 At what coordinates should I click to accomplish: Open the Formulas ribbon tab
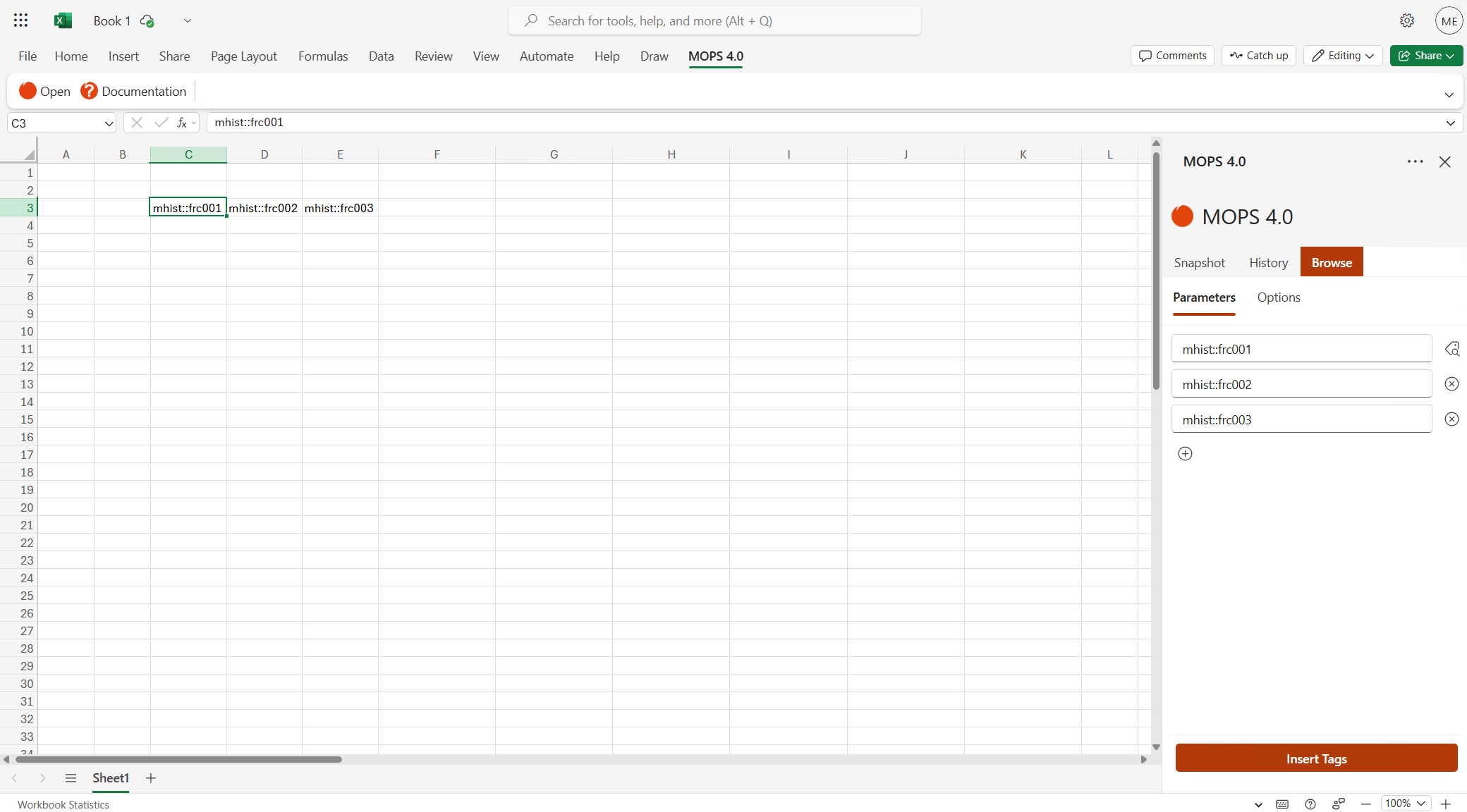323,56
